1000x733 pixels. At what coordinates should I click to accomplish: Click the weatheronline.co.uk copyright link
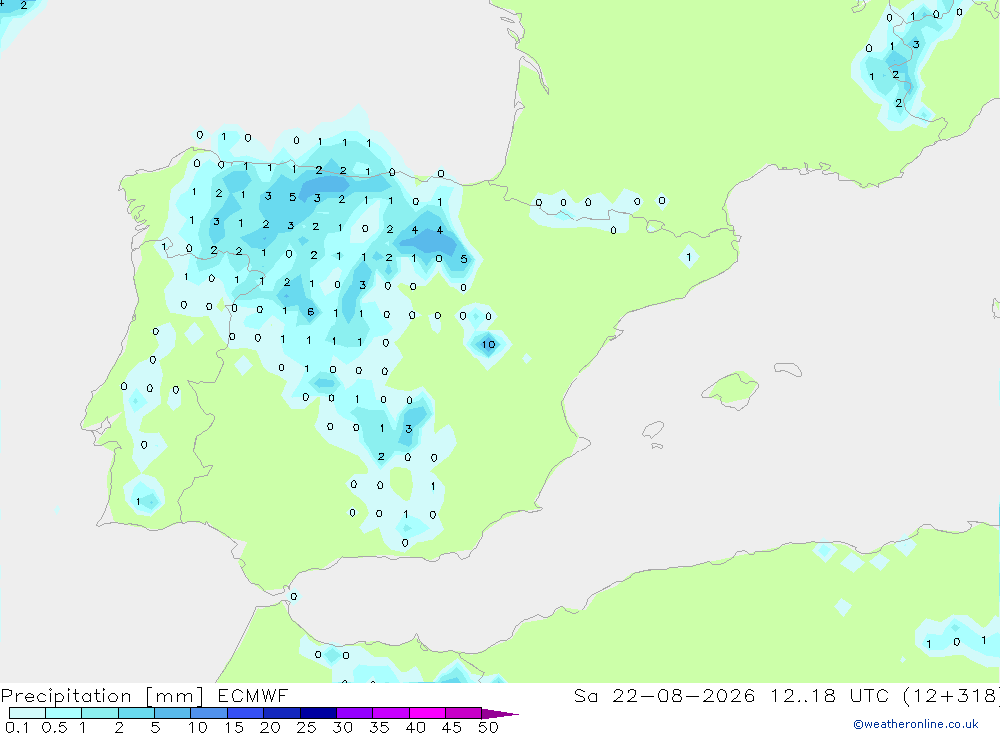916,724
